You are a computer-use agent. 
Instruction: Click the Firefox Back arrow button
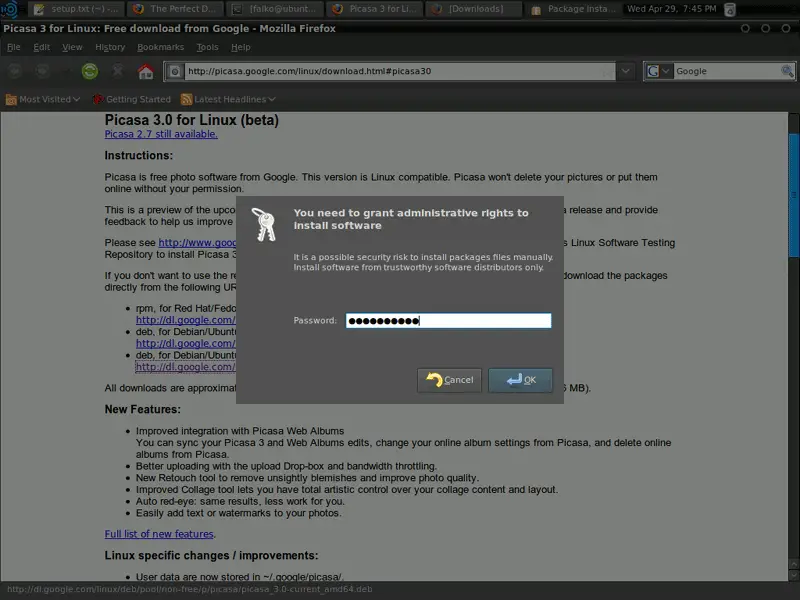click(x=14, y=71)
